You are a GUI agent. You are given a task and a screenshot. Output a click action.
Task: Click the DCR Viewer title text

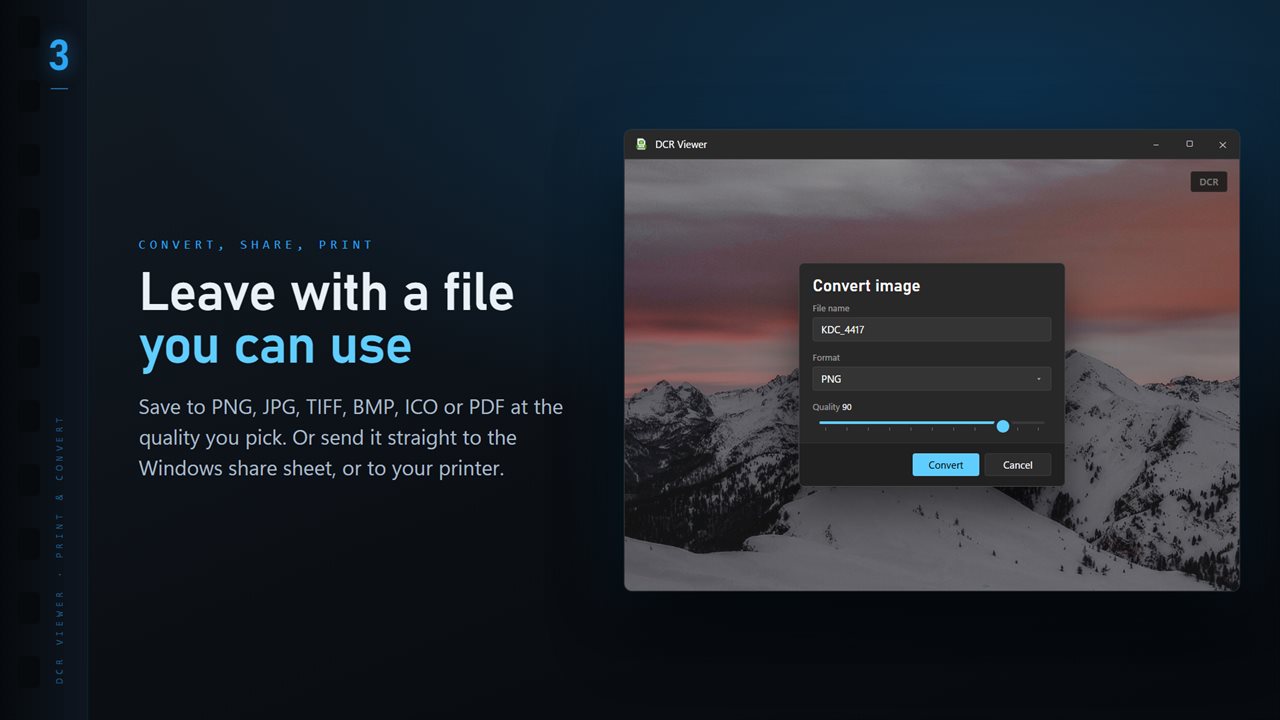(681, 144)
